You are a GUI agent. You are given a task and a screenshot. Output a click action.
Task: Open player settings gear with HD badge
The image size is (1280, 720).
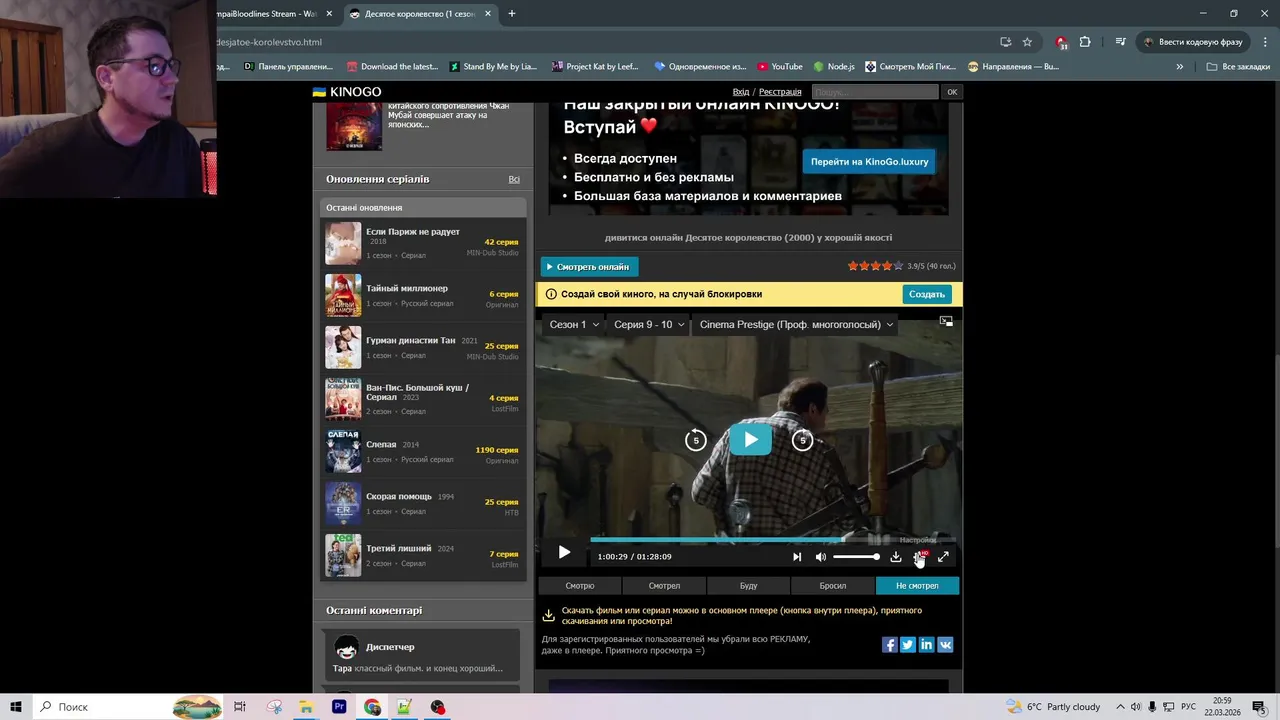coord(920,557)
